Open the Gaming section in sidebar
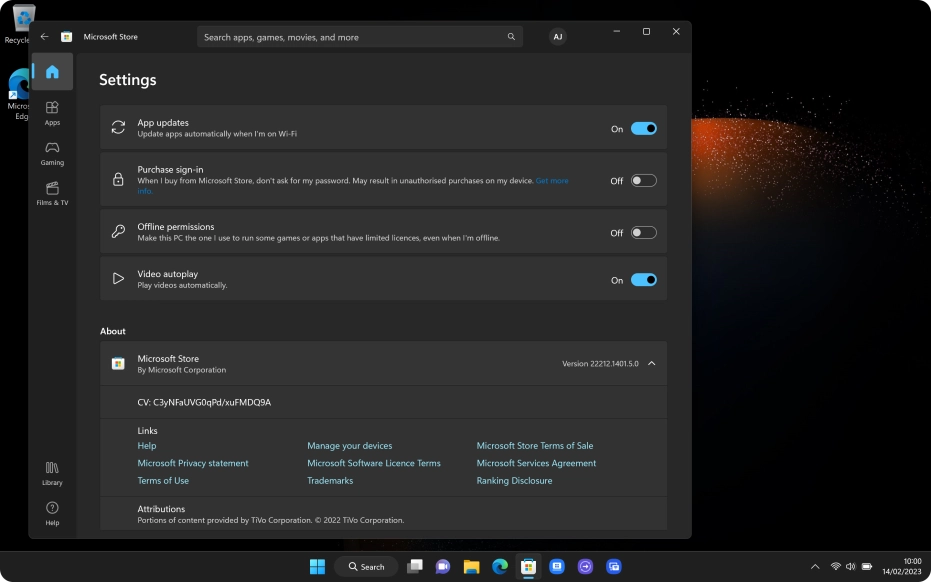The width and height of the screenshot is (931, 582). (52, 152)
